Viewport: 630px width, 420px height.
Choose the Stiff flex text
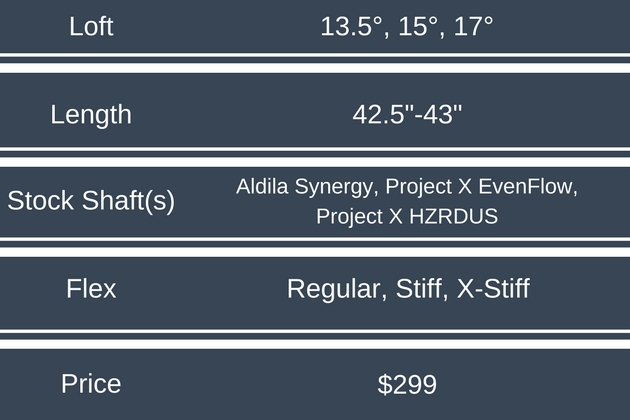point(416,289)
